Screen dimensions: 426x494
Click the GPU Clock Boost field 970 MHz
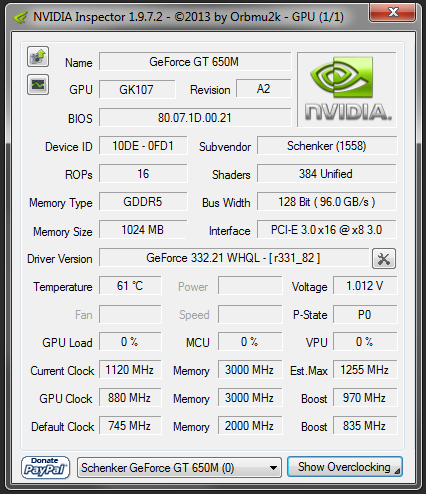(365, 398)
